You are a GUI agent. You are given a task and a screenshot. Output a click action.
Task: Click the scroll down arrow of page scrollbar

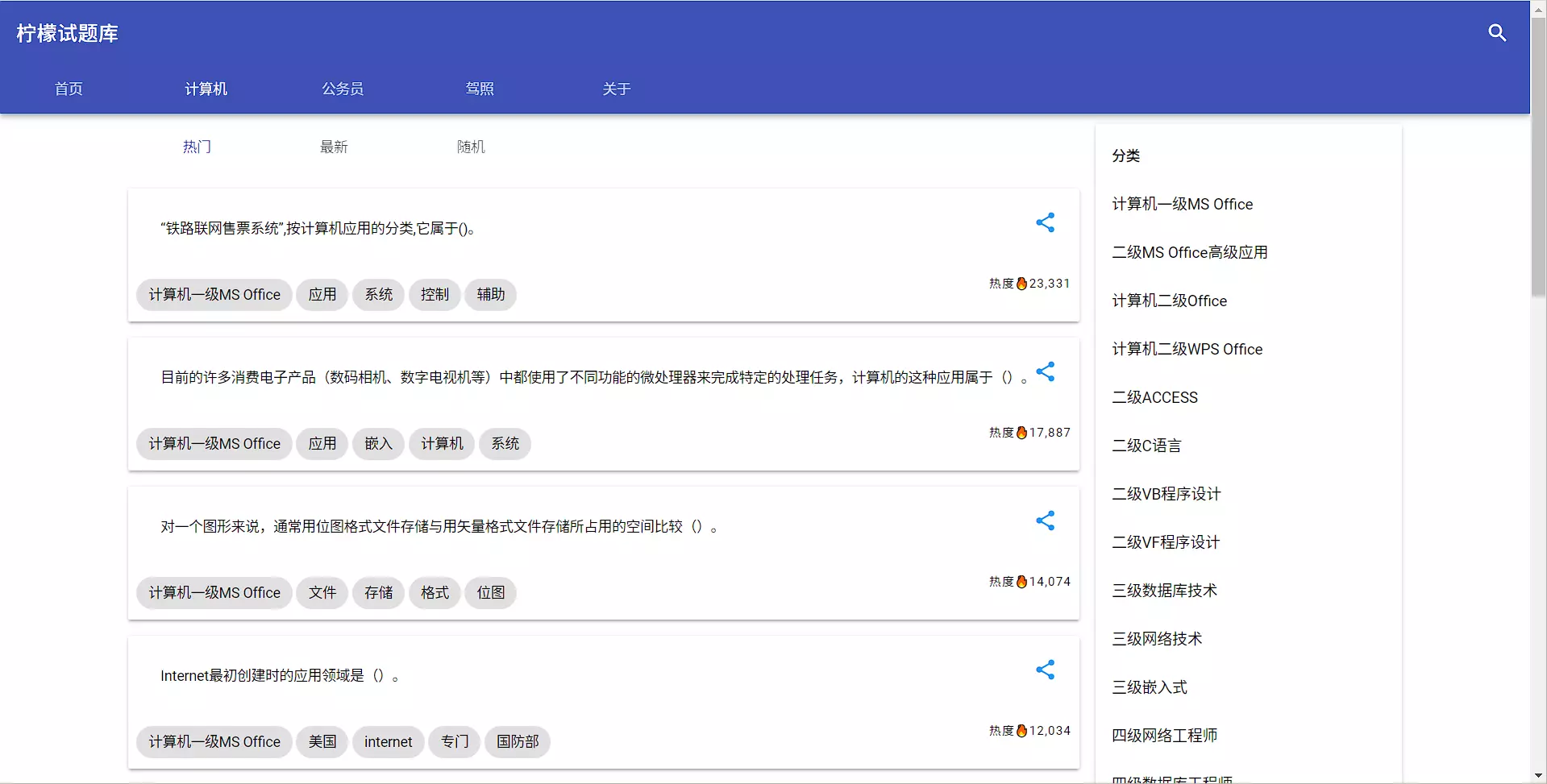[1538, 776]
